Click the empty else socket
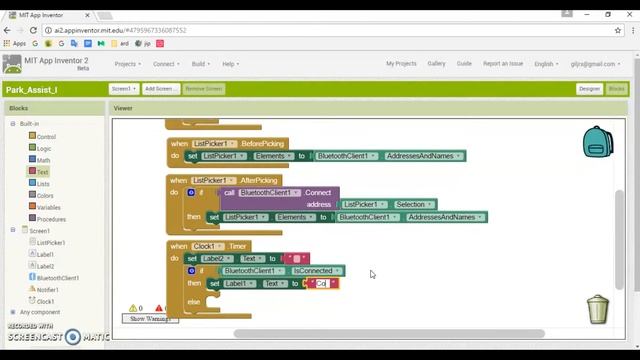The width and height of the screenshot is (640, 360). [213, 302]
